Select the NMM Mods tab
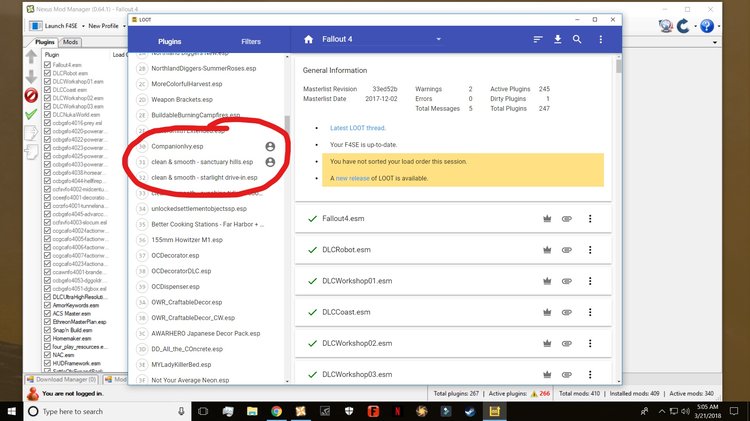Screen dimensions: 750x421 click(x=70, y=42)
